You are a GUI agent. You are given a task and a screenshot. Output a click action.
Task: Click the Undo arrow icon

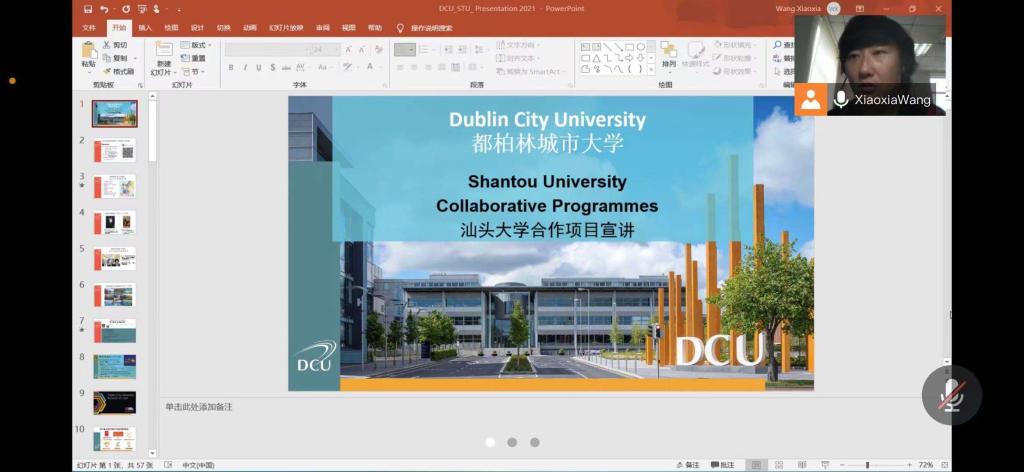(x=104, y=9)
